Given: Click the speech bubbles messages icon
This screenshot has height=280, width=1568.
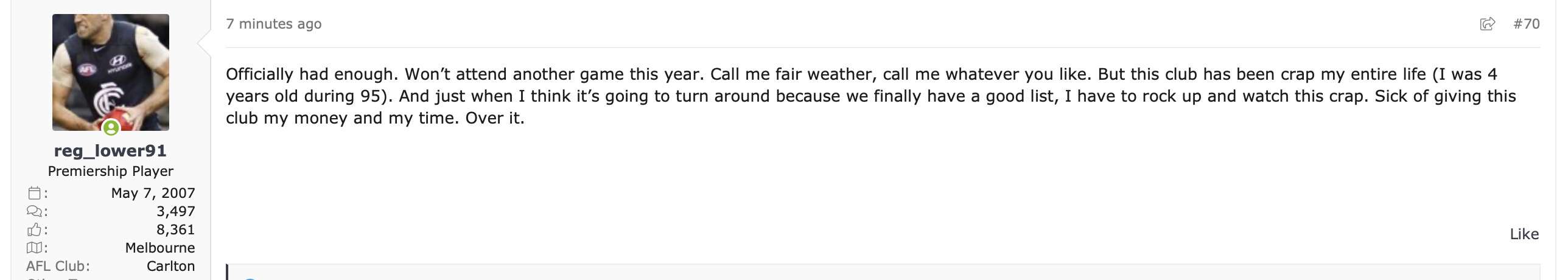Looking at the screenshot, I should click(35, 211).
